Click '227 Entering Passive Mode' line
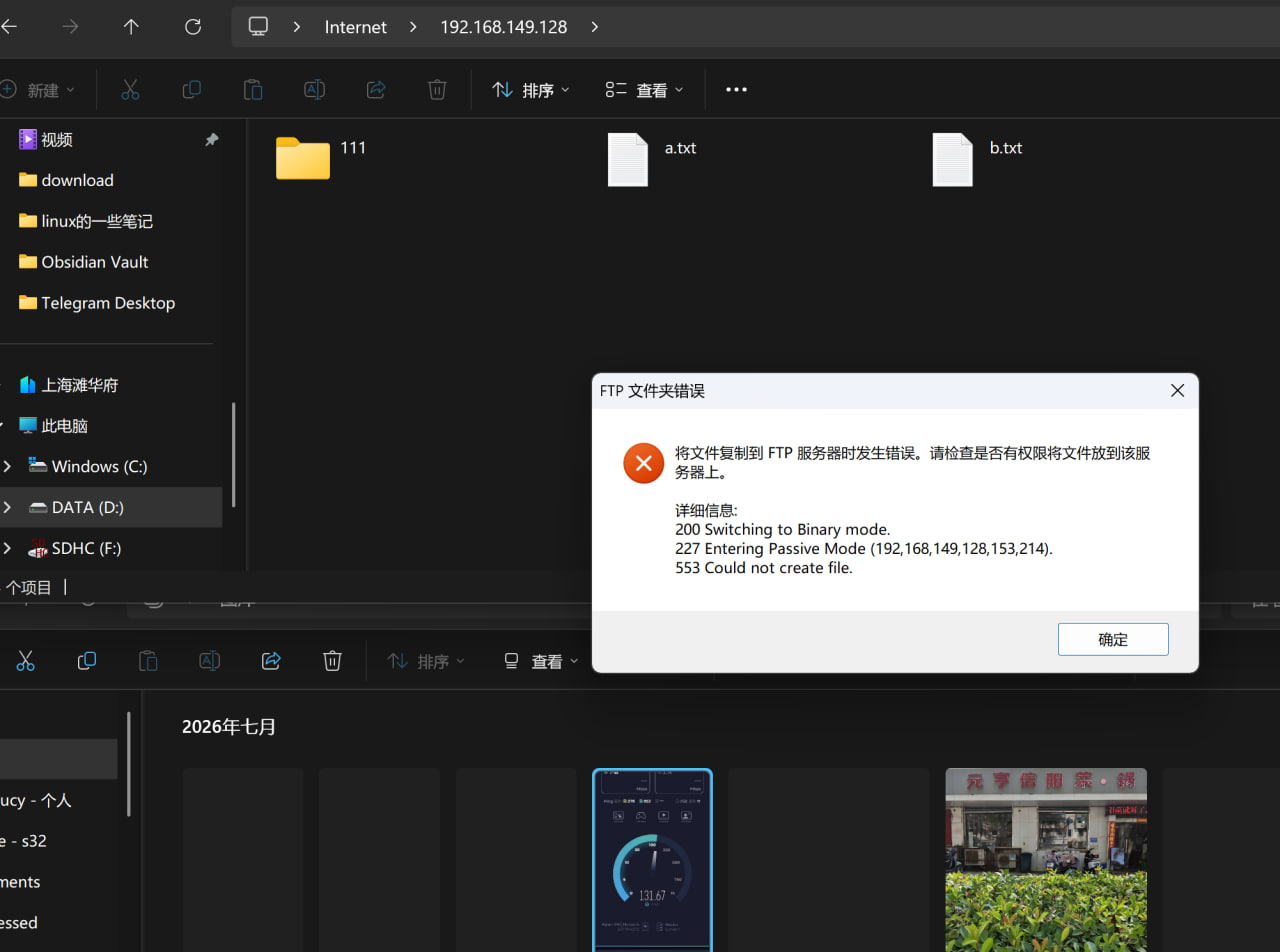 864,549
